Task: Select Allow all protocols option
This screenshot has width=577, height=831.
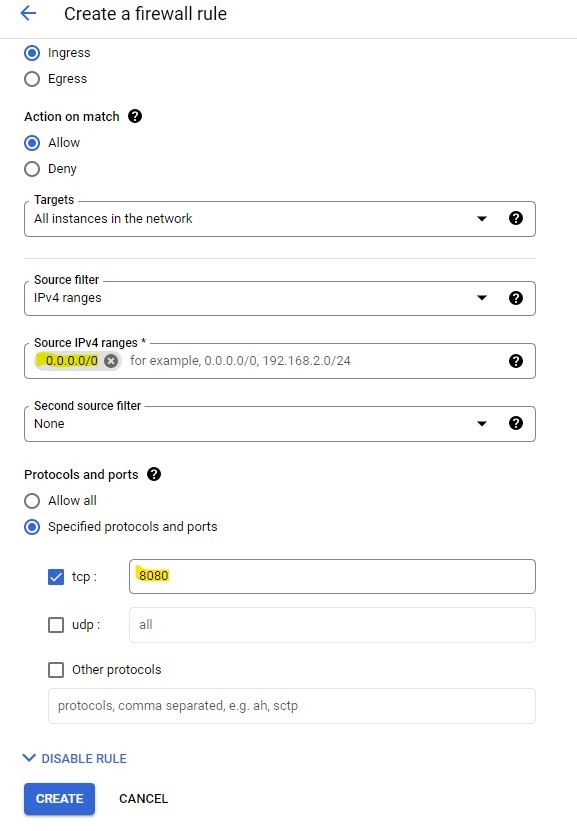Action: [x=32, y=501]
